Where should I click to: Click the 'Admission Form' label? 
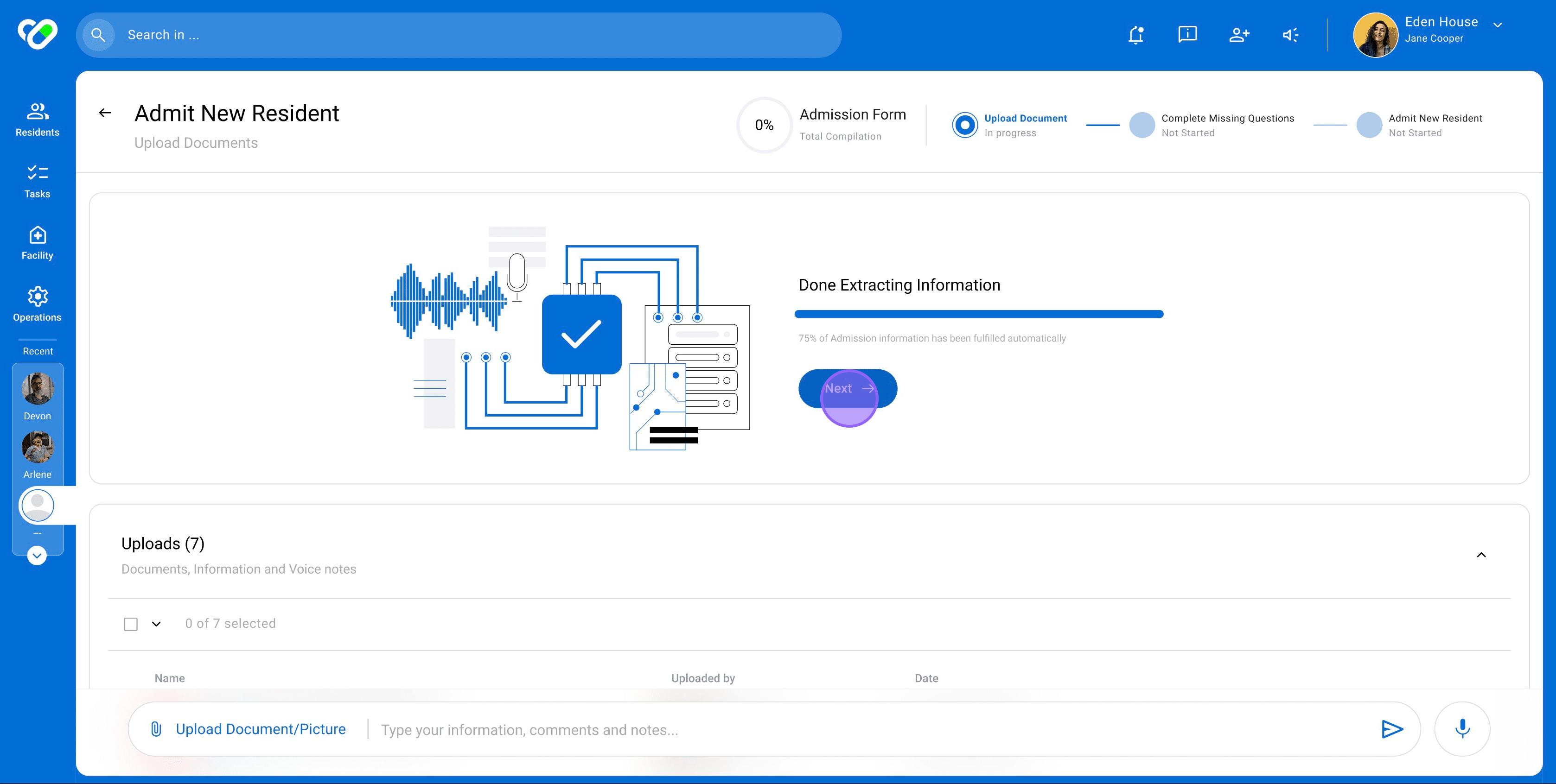853,114
